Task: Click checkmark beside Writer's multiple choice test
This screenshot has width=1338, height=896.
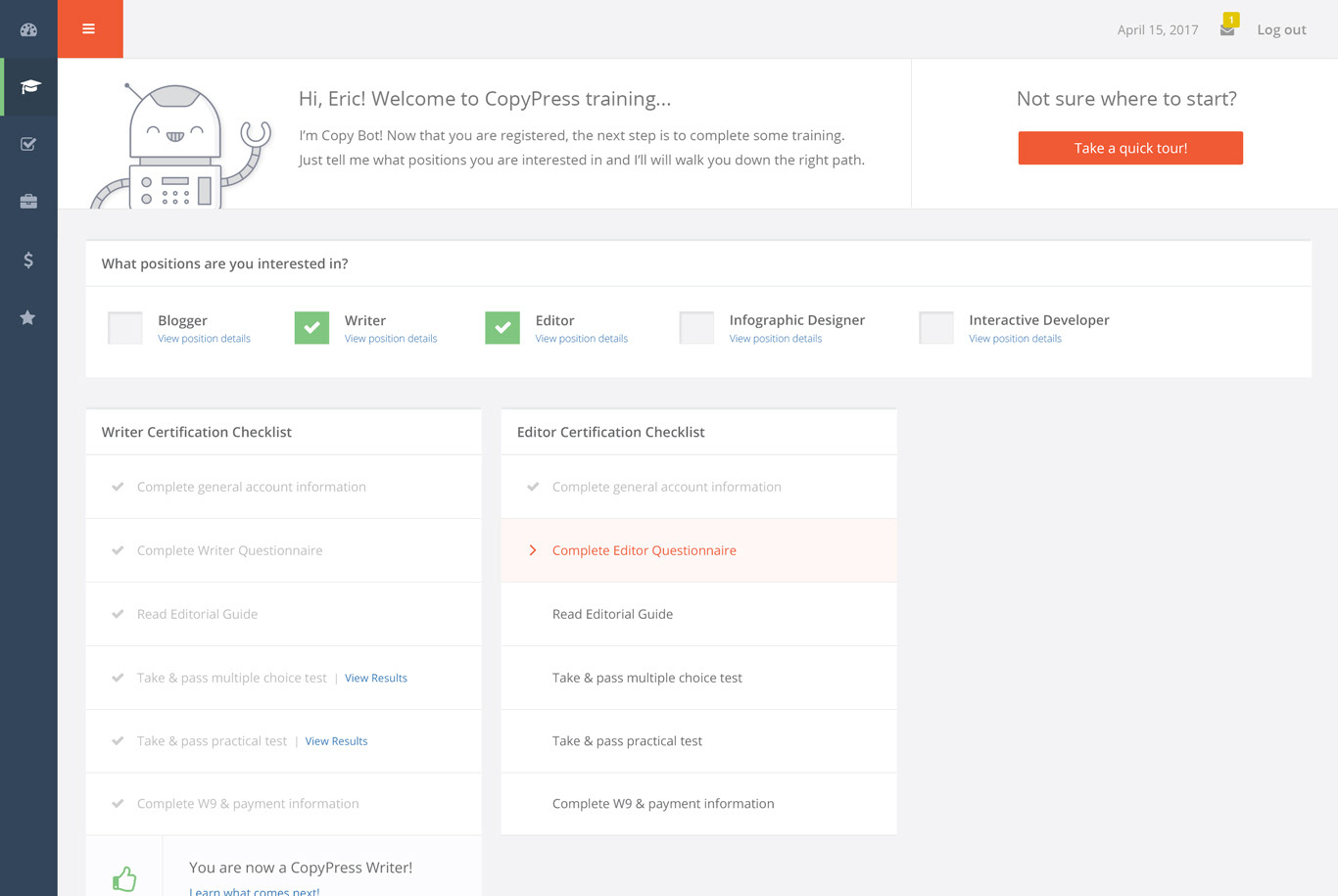Action: (x=118, y=678)
